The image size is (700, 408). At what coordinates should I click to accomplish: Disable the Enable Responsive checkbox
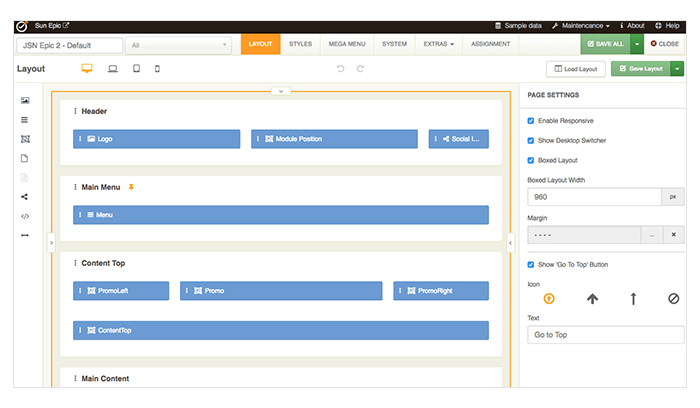[x=531, y=121]
